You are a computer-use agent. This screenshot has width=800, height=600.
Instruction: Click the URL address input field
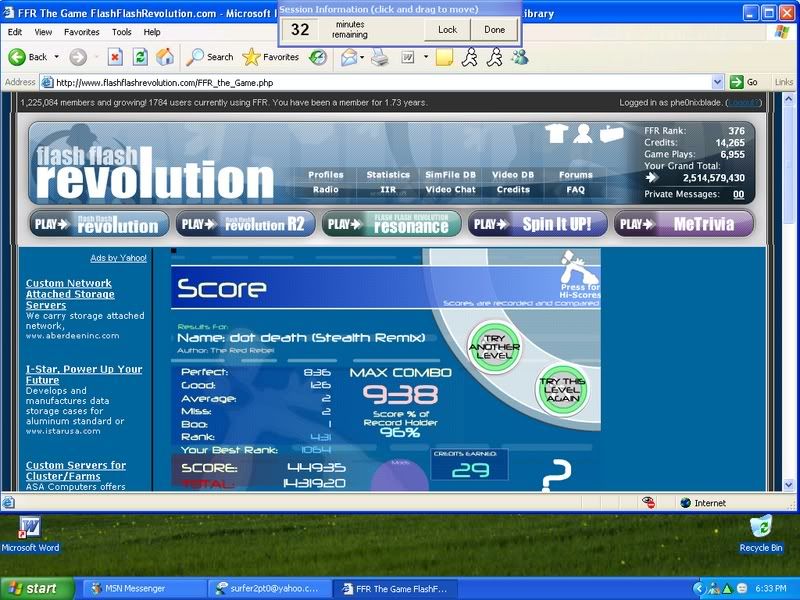pyautogui.click(x=380, y=82)
